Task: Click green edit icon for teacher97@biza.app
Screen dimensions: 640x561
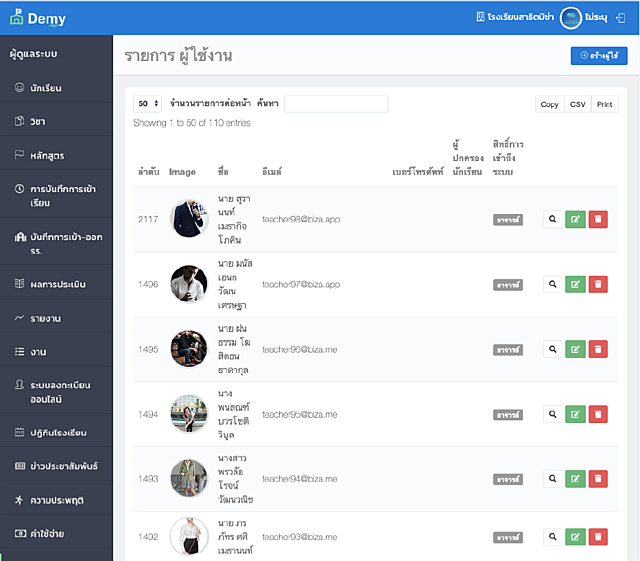Action: (x=575, y=284)
